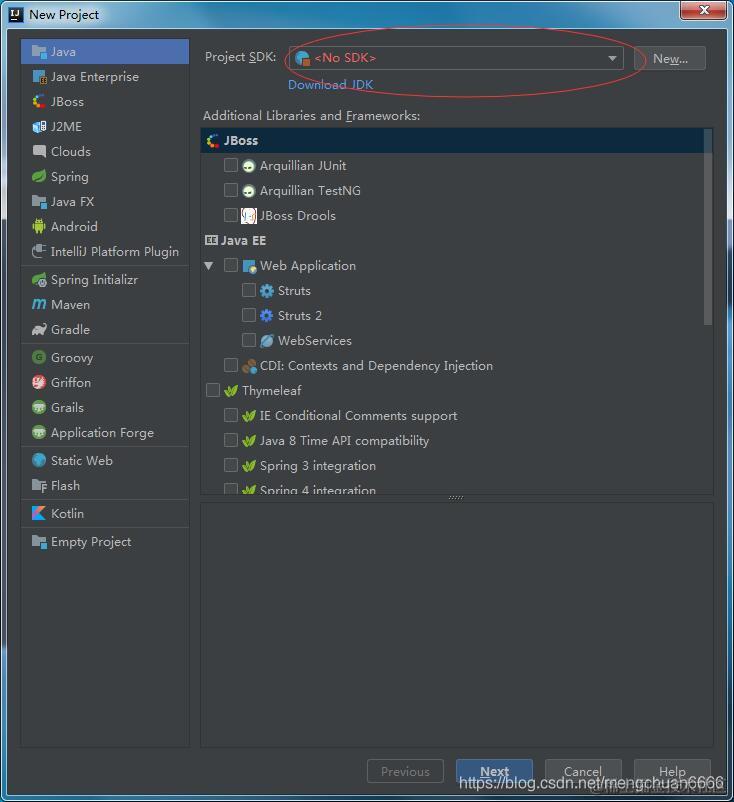Click the Previous button
734x802 pixels.
[405, 771]
